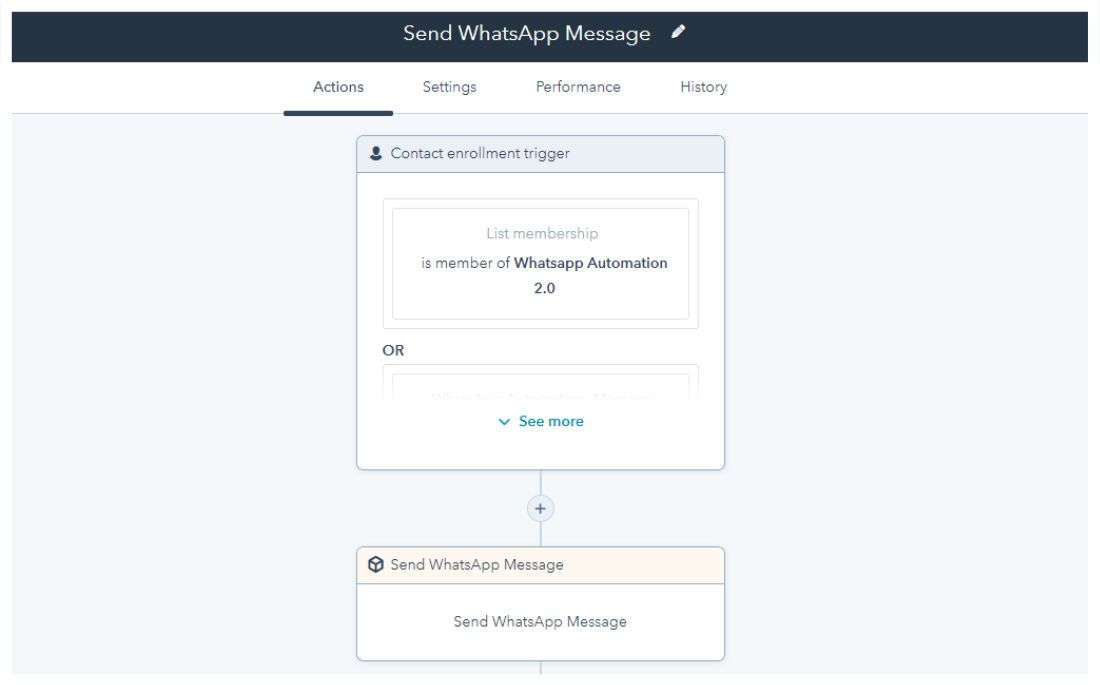
Task: Click the List membership label
Action: (542, 233)
